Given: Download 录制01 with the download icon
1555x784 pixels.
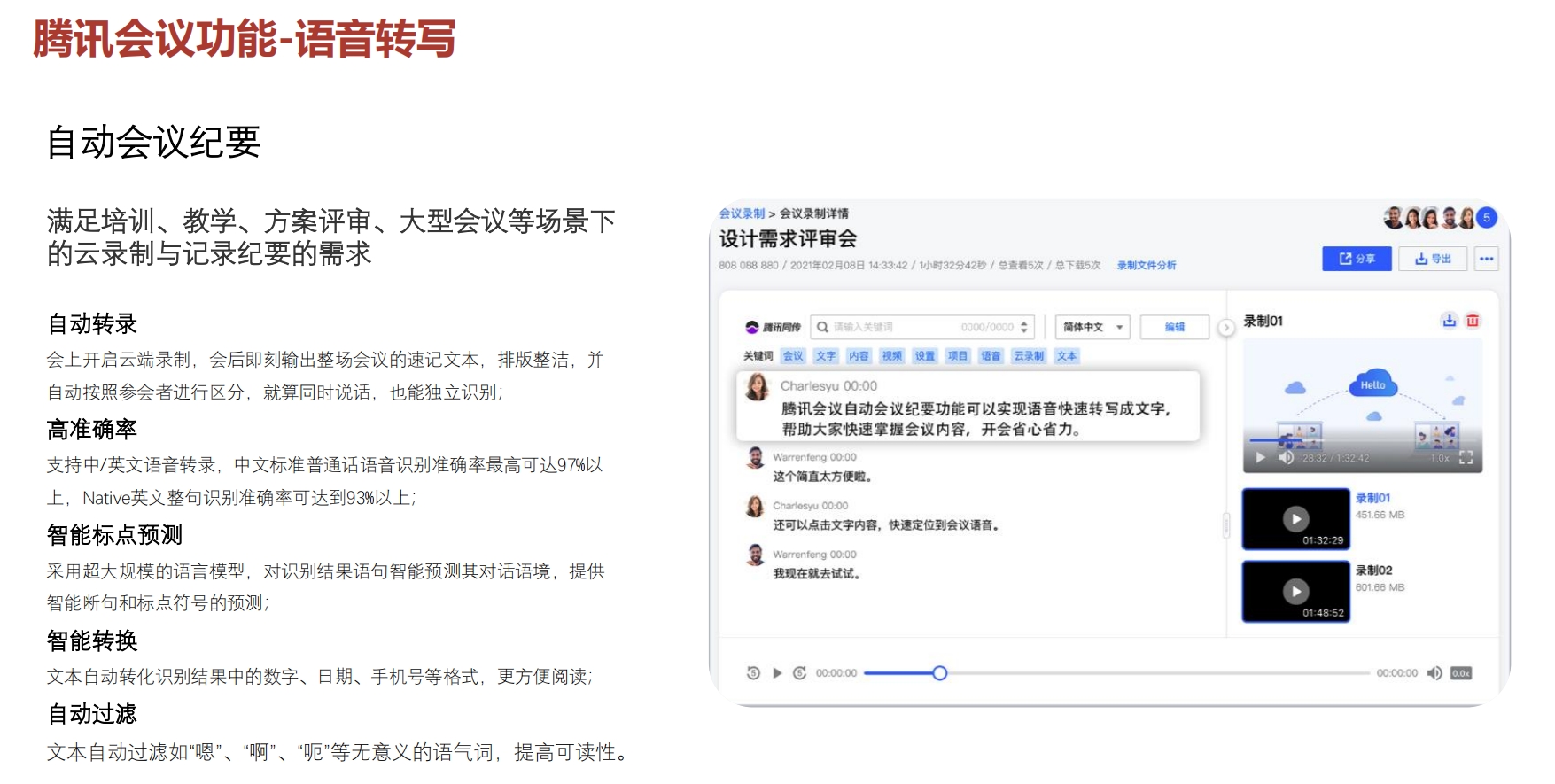Looking at the screenshot, I should 1450,321.
